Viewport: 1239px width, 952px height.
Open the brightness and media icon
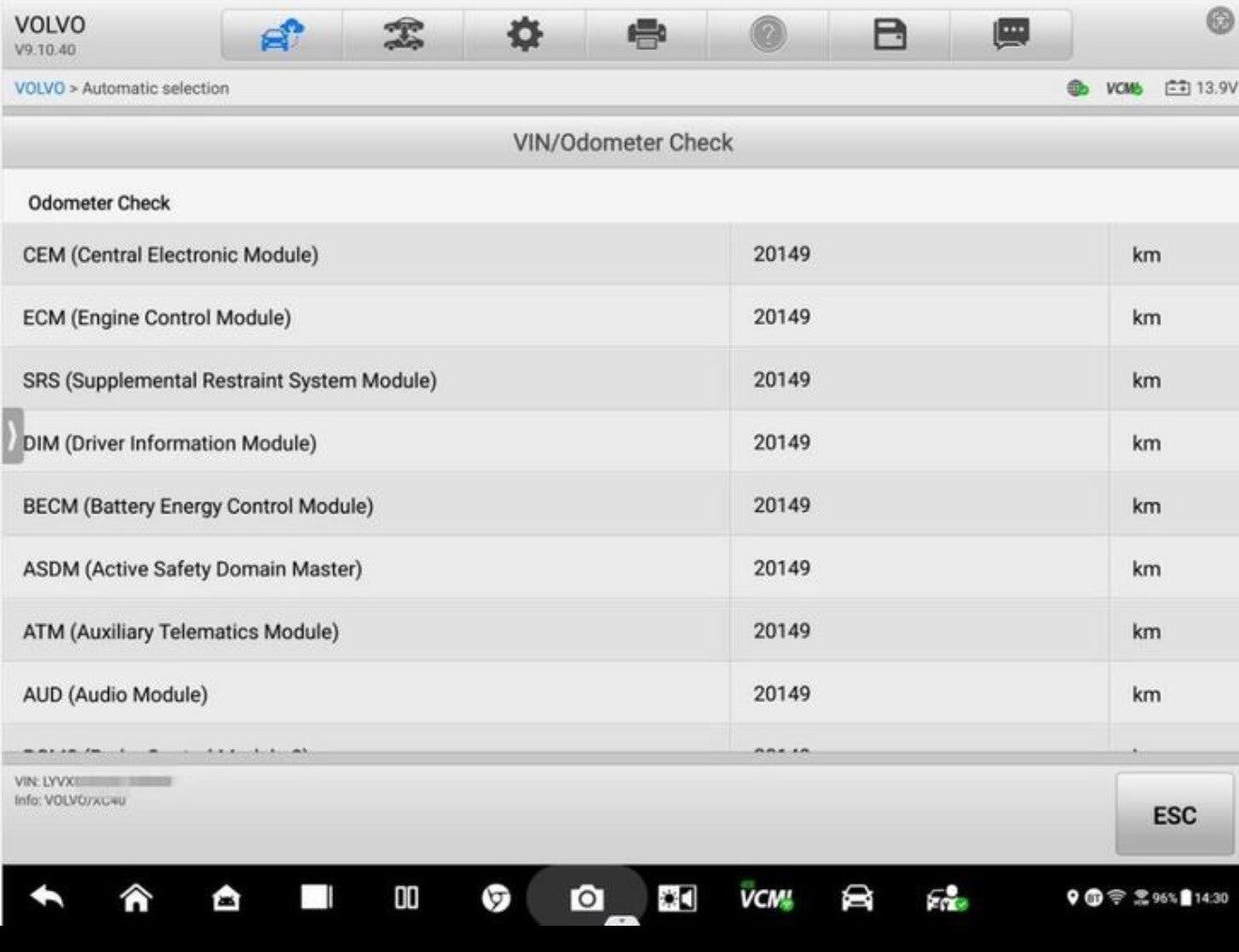(677, 898)
